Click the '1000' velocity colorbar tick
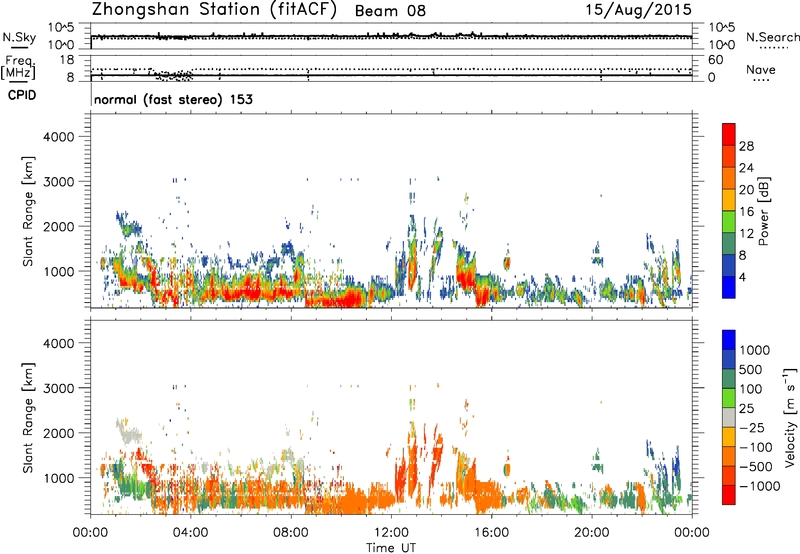This screenshot has height=554, width=800. point(754,350)
